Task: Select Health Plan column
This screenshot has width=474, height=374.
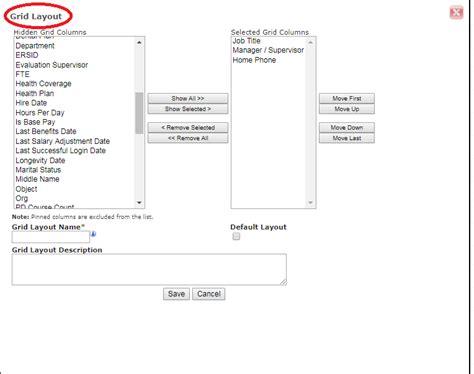Action: (x=35, y=93)
